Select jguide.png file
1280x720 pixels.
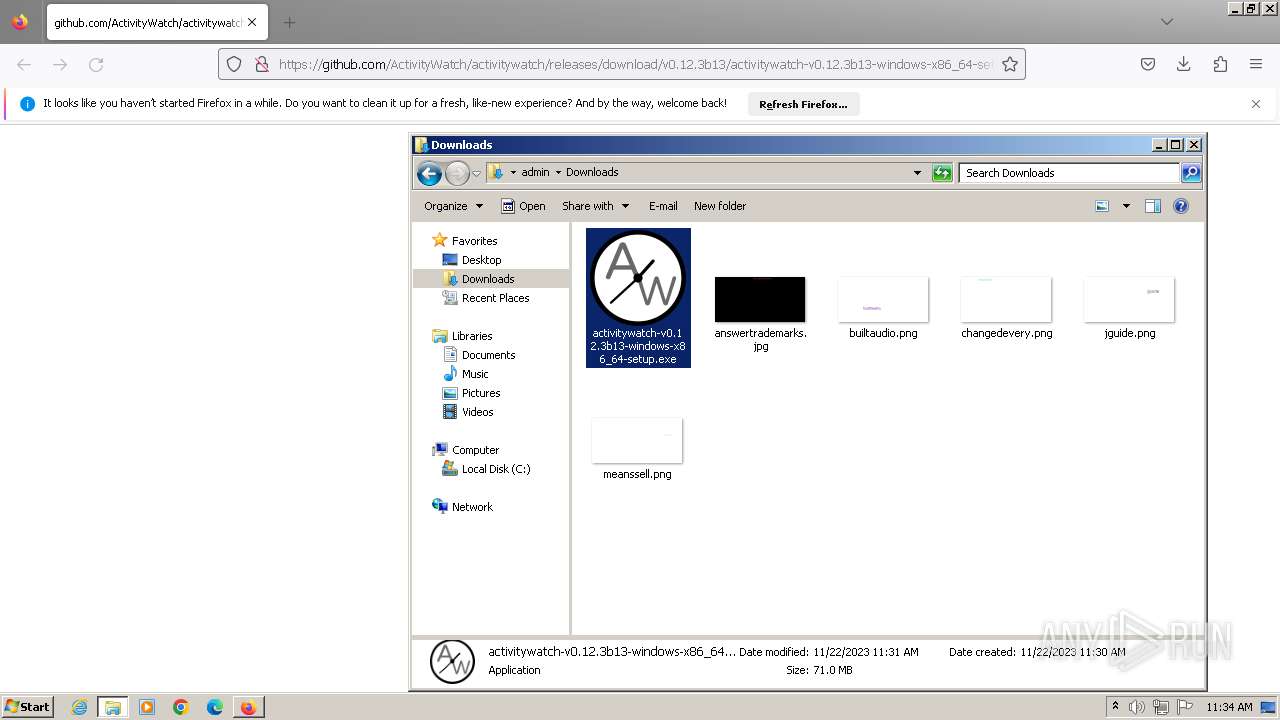(1129, 308)
